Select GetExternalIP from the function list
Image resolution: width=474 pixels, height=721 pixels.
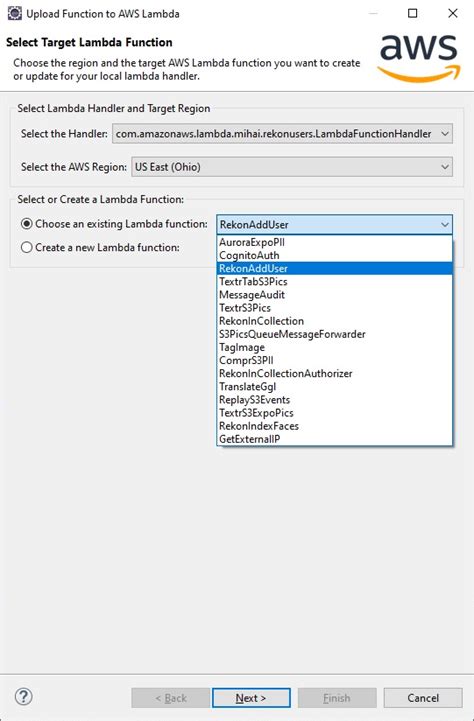[335, 439]
